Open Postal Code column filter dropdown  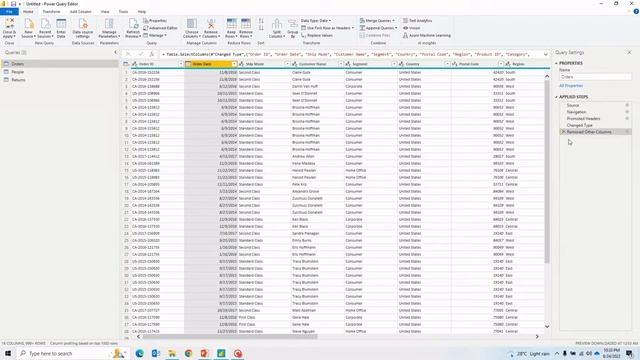[500, 64]
